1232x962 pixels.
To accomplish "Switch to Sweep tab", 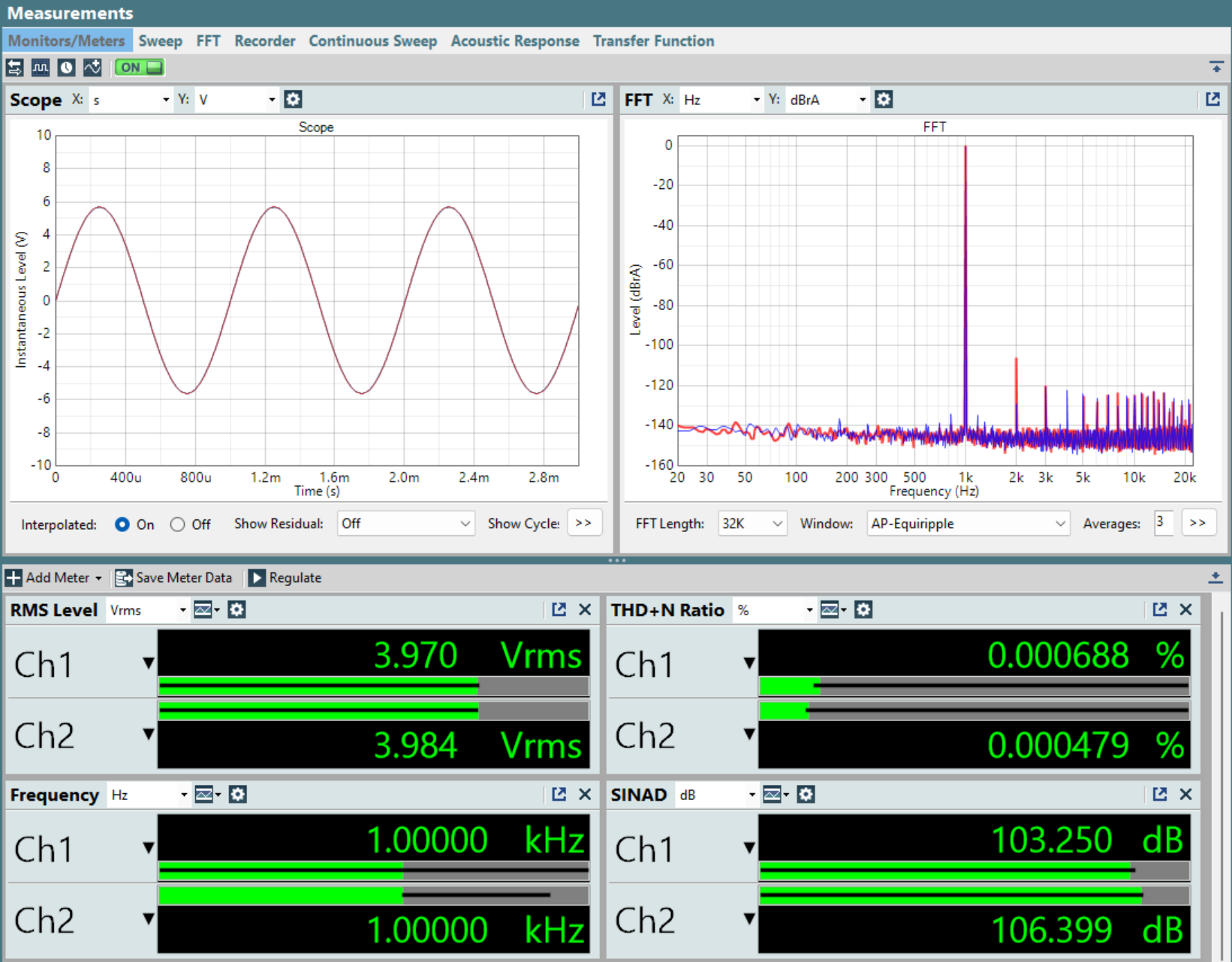I will click(160, 41).
